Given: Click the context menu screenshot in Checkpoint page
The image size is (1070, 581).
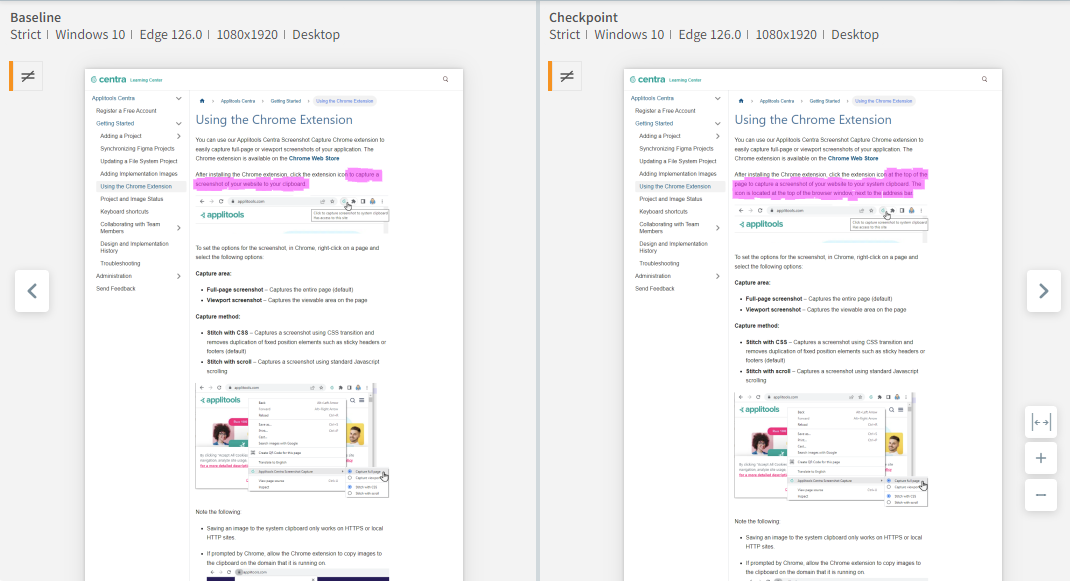Looking at the screenshot, I should pyautogui.click(x=829, y=448).
